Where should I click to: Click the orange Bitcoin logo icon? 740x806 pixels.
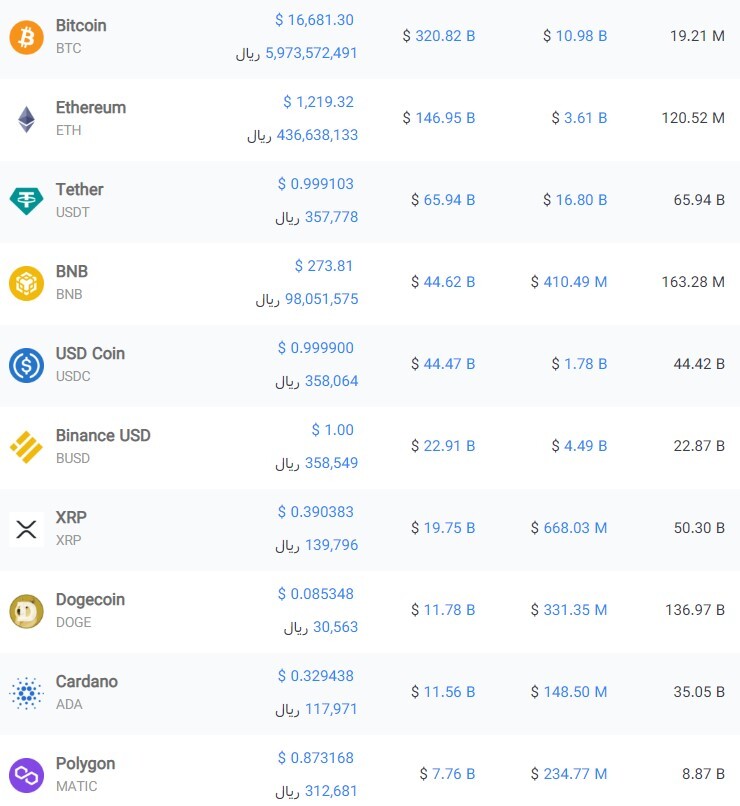[26, 37]
